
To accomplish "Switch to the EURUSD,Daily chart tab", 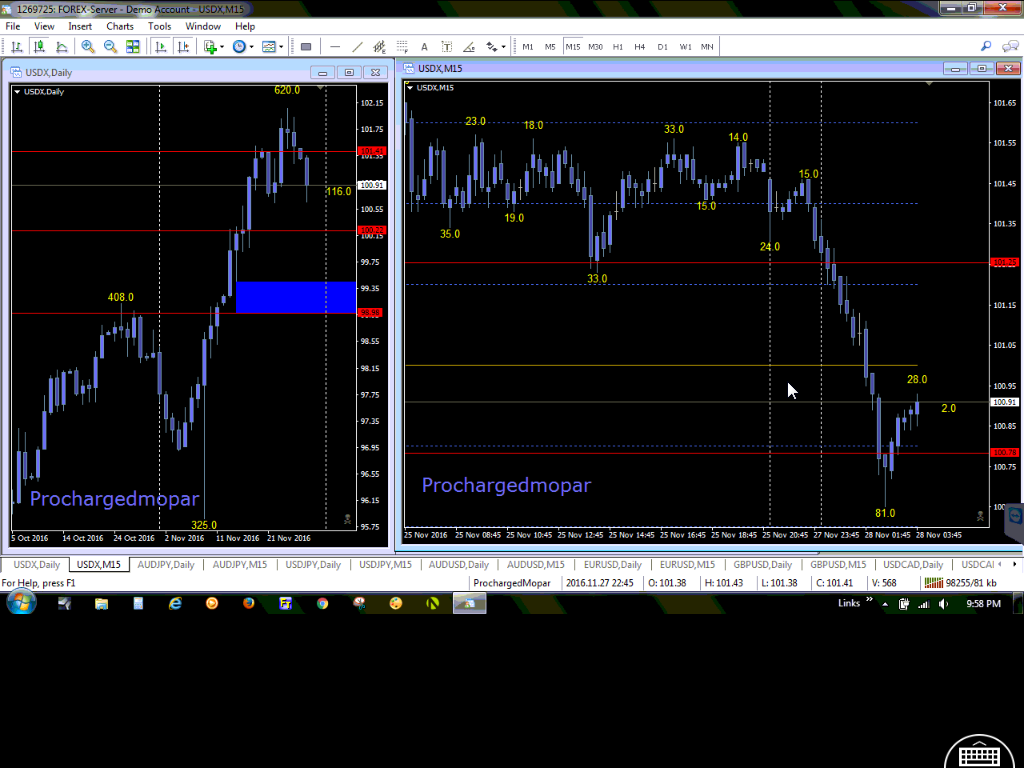I will [x=613, y=564].
